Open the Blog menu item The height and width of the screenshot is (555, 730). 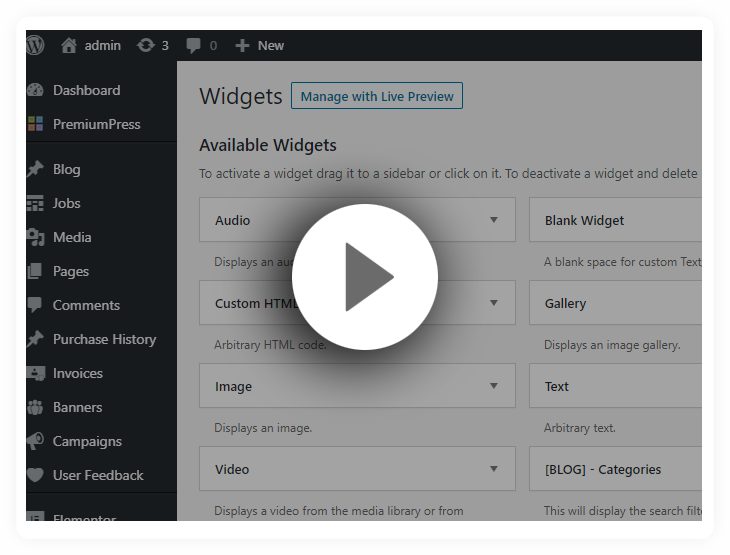pos(66,169)
